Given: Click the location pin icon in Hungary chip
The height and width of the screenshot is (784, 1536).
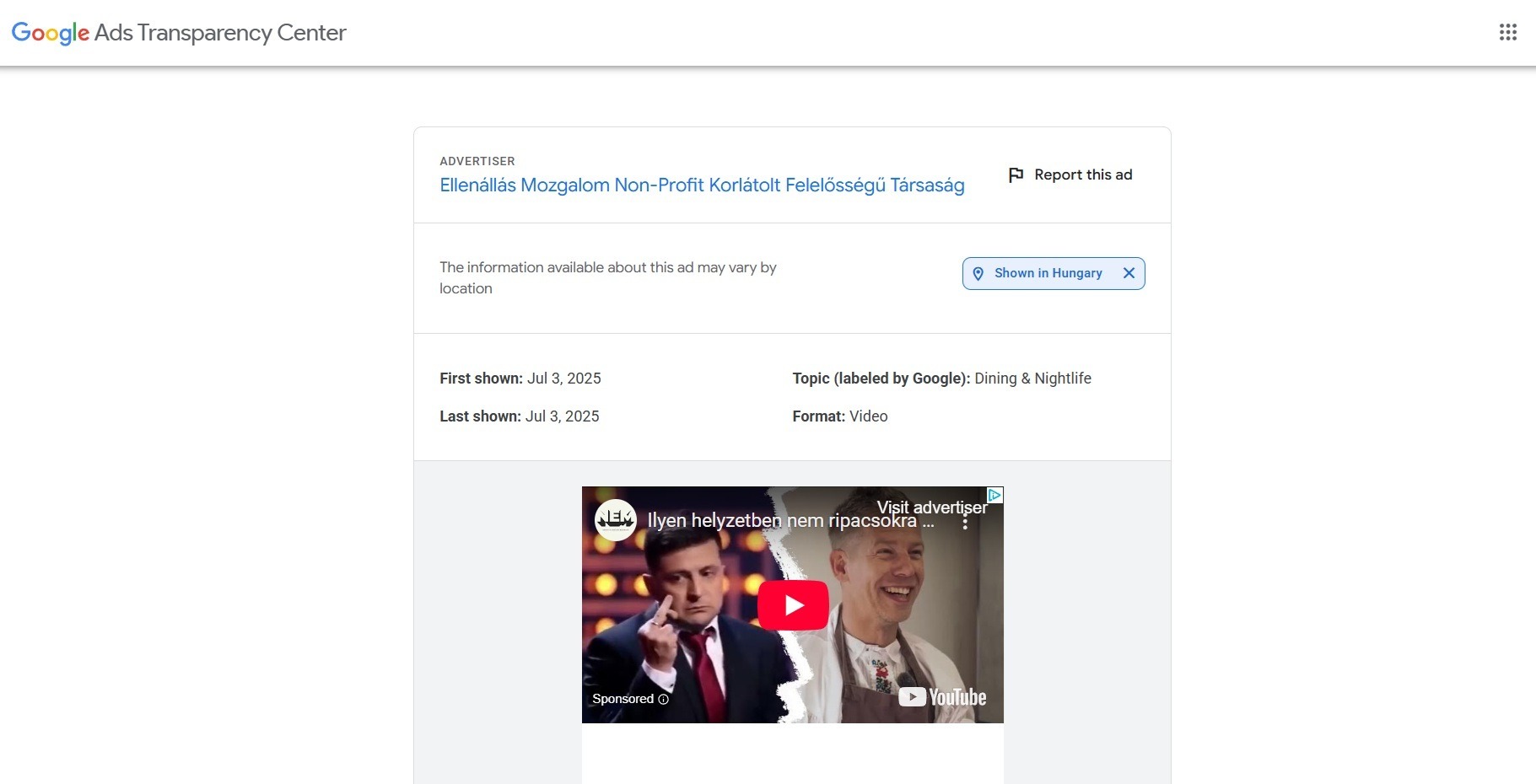Looking at the screenshot, I should [978, 273].
